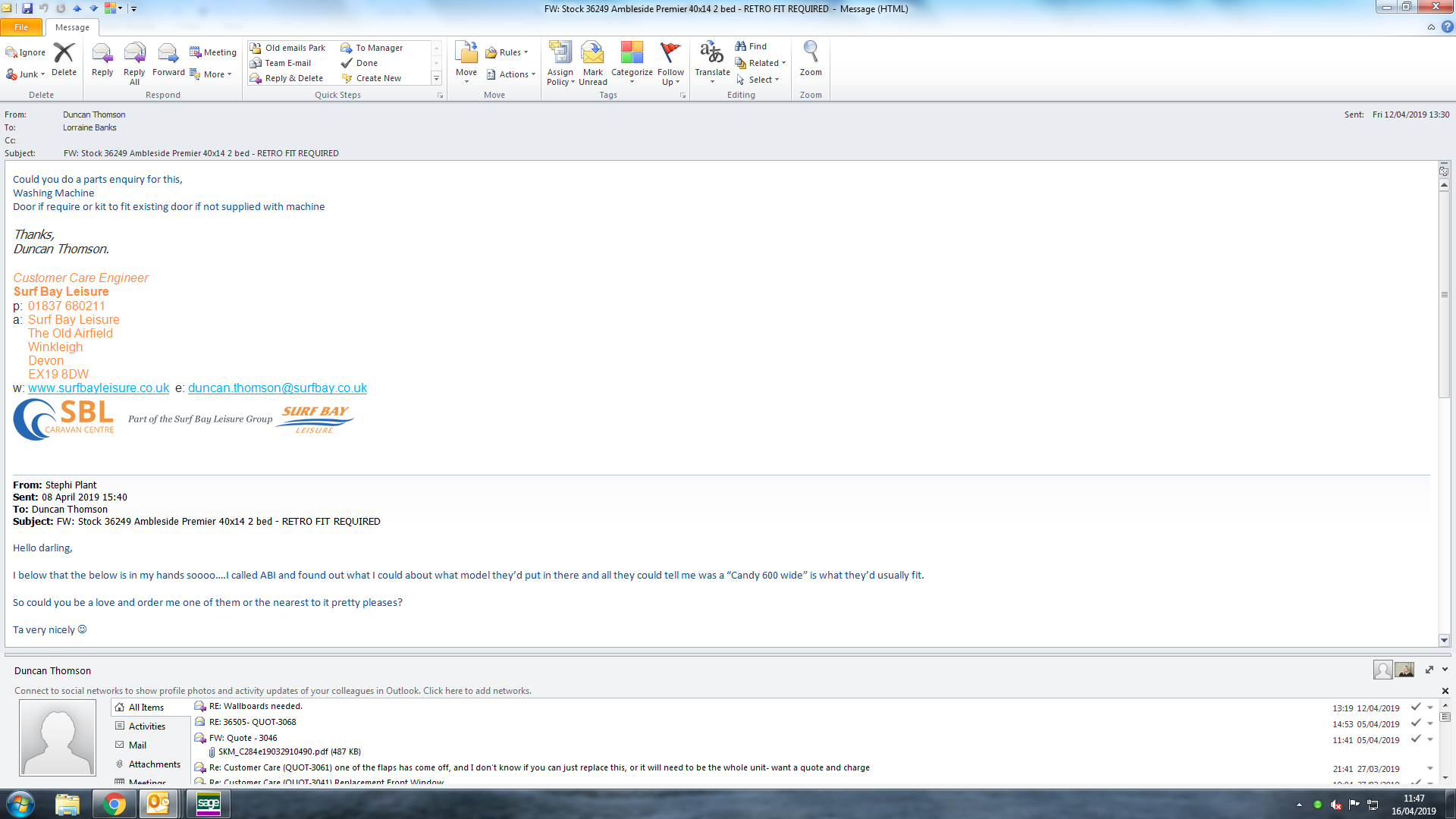
Task: Toggle done mark on Quote - 3046 item
Action: (x=1415, y=739)
